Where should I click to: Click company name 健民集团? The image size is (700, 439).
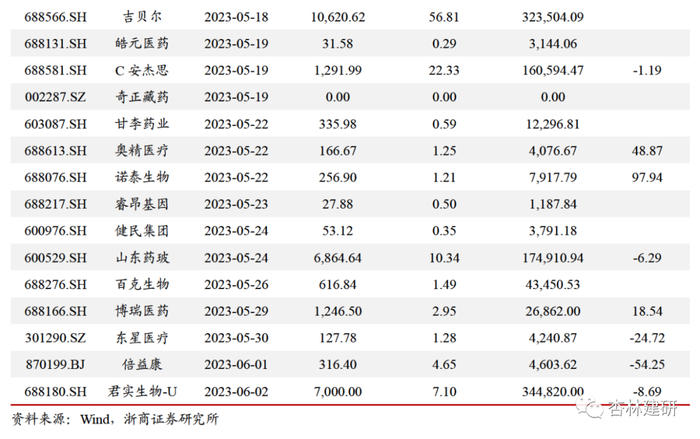coord(142,231)
